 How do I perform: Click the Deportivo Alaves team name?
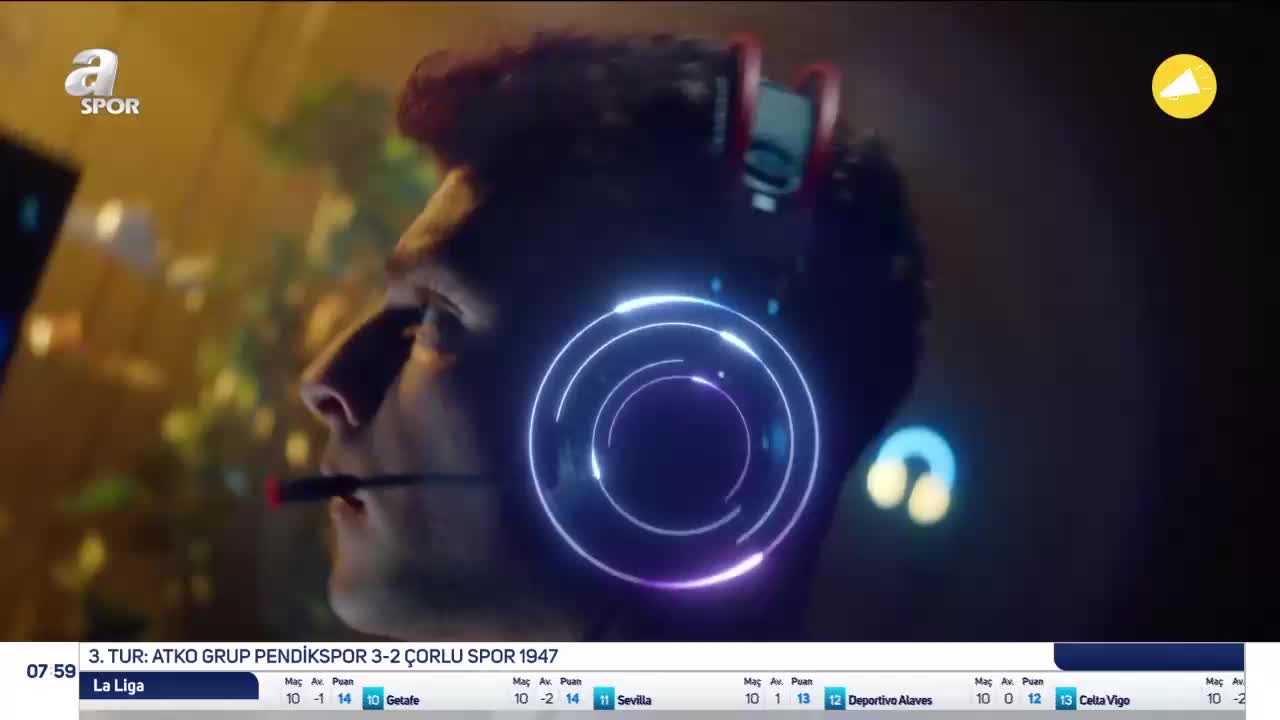pos(889,700)
